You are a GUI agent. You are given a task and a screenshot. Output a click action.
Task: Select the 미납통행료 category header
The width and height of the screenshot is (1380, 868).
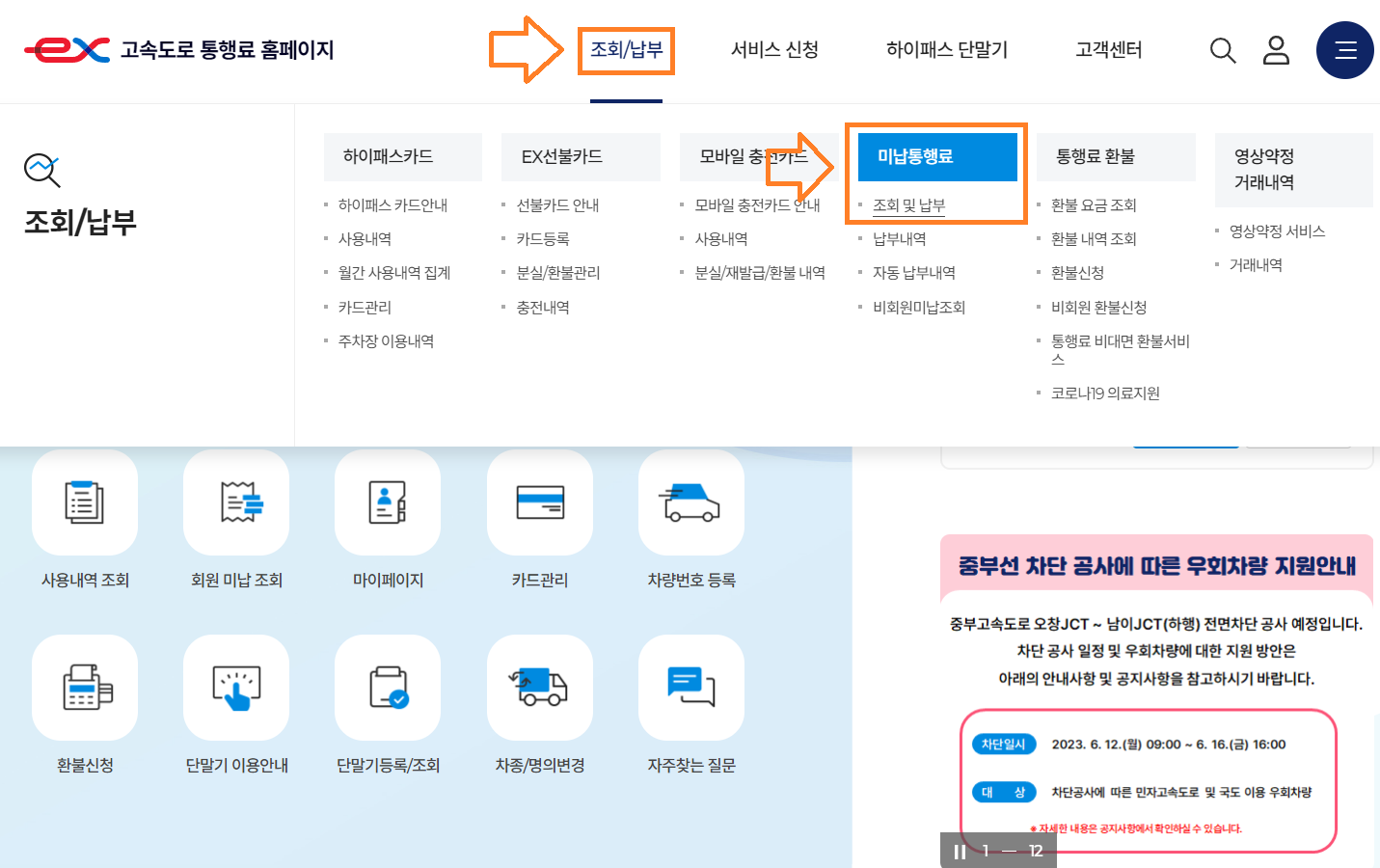tap(936, 156)
